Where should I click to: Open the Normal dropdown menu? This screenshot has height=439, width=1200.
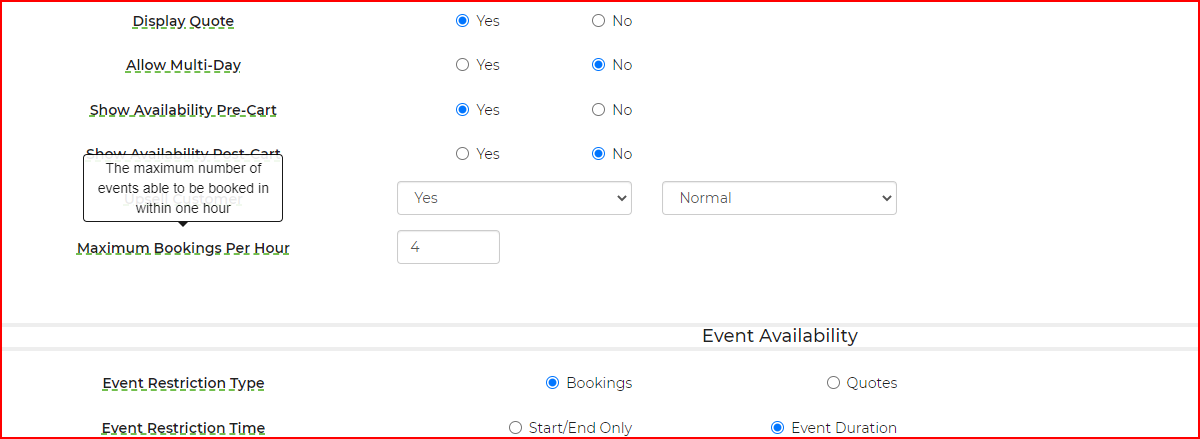coord(779,198)
